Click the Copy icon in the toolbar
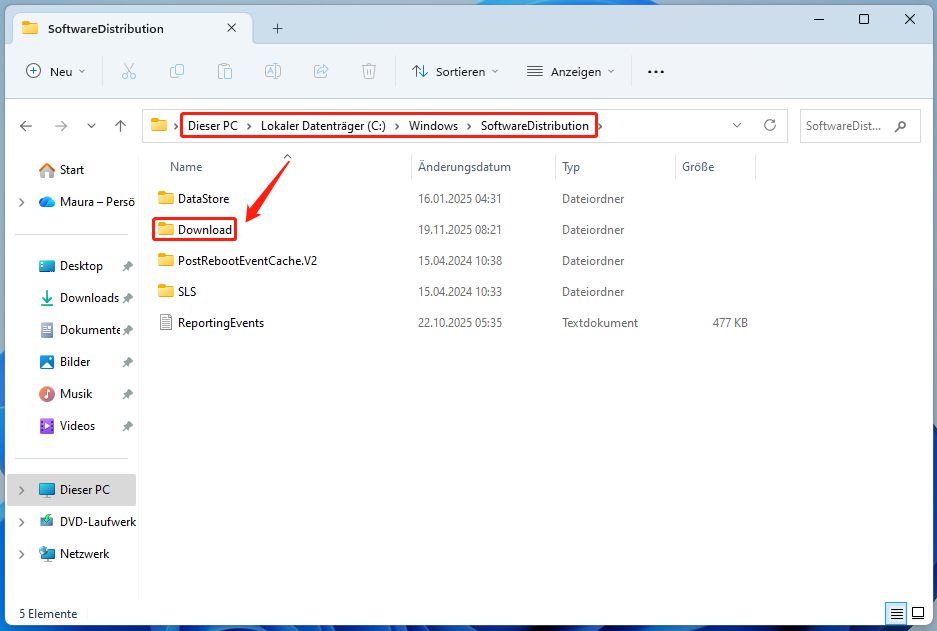 (x=176, y=71)
